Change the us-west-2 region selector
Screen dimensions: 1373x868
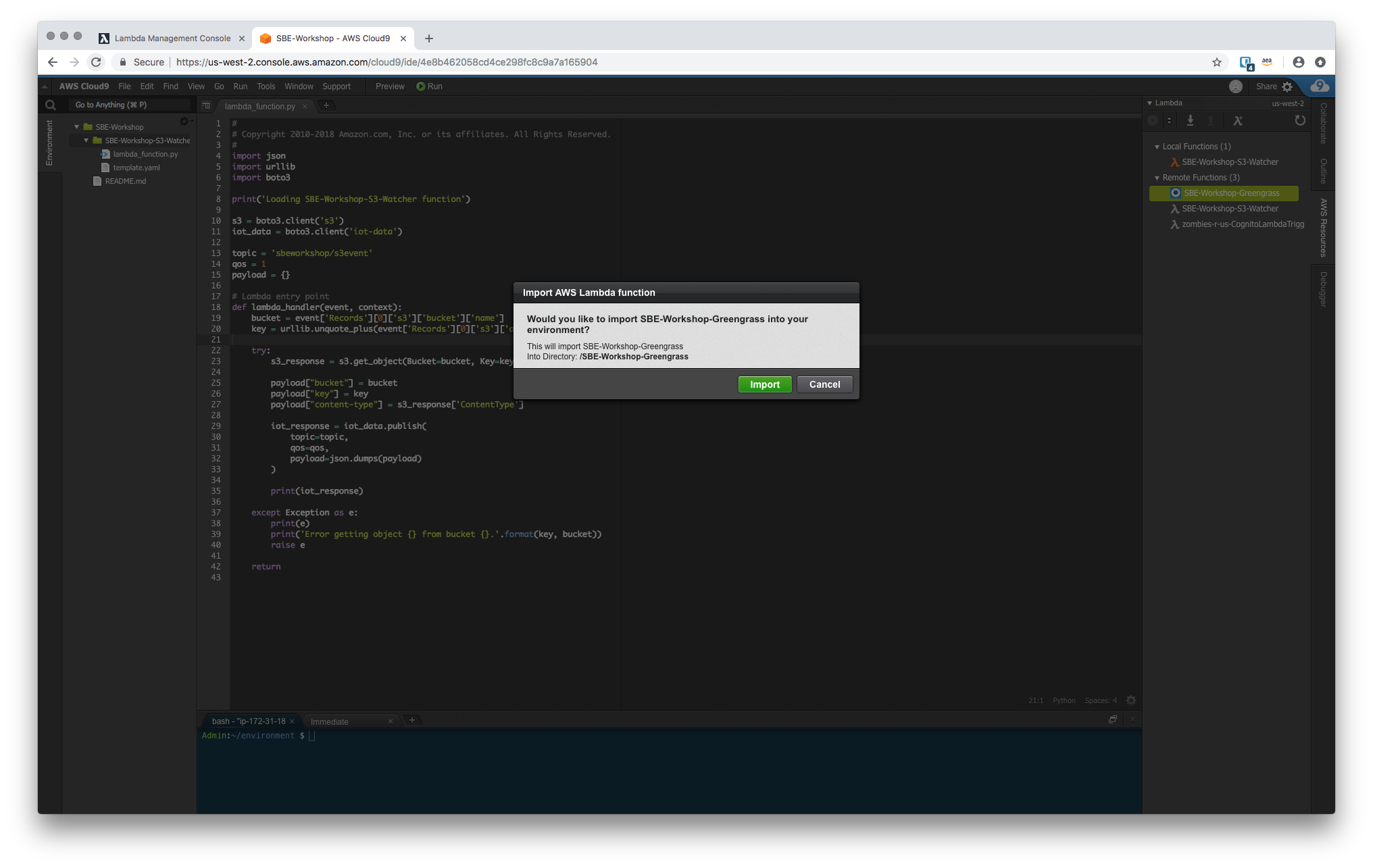pos(1288,103)
